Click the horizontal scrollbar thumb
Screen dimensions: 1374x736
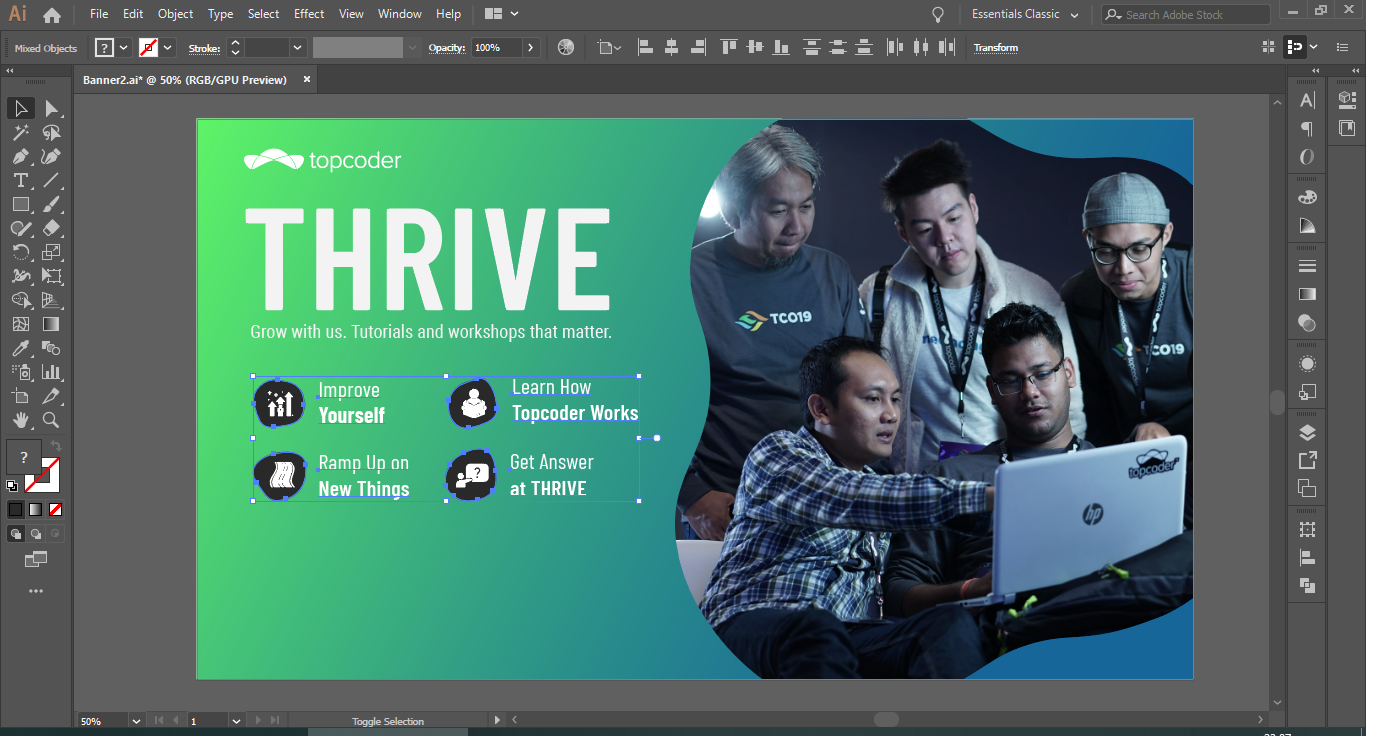point(886,719)
